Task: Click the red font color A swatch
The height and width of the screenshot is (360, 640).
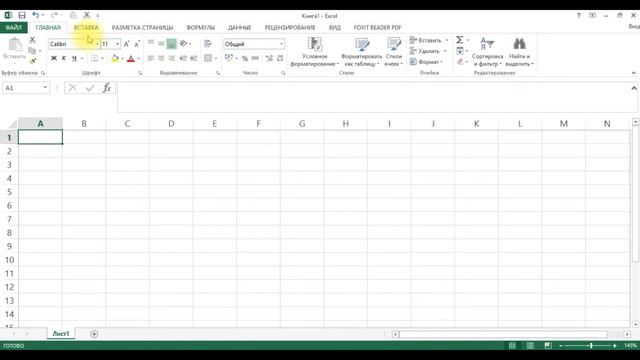Action: point(131,58)
